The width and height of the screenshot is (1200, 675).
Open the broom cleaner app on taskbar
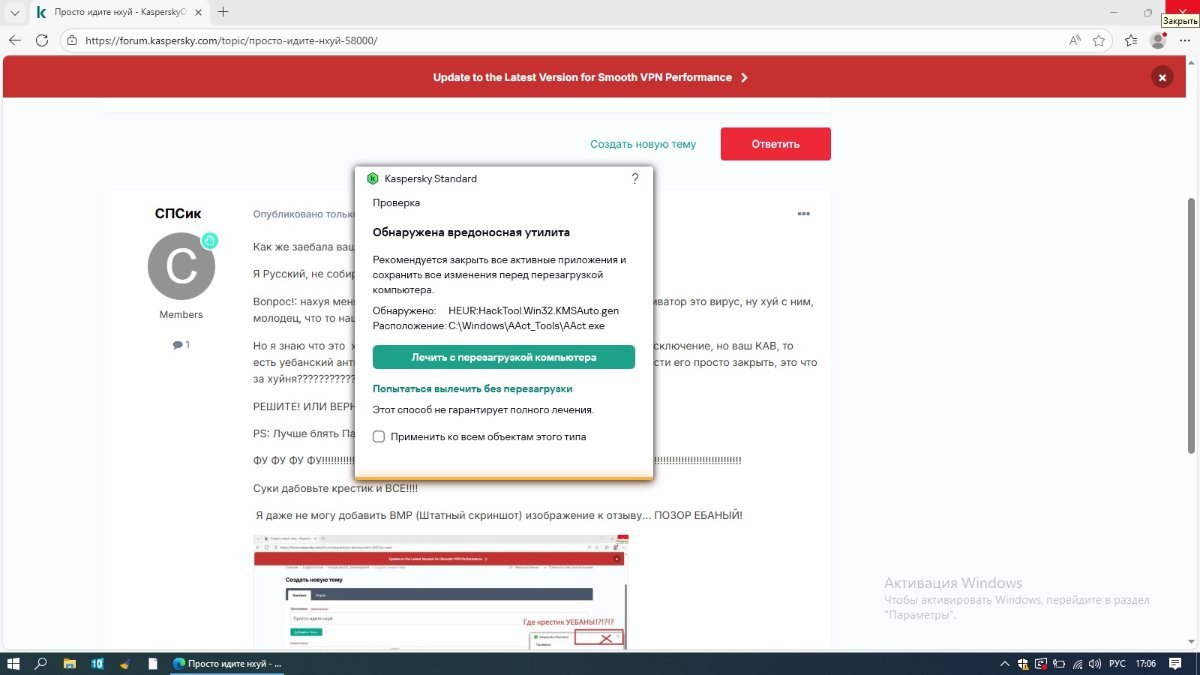[125, 663]
